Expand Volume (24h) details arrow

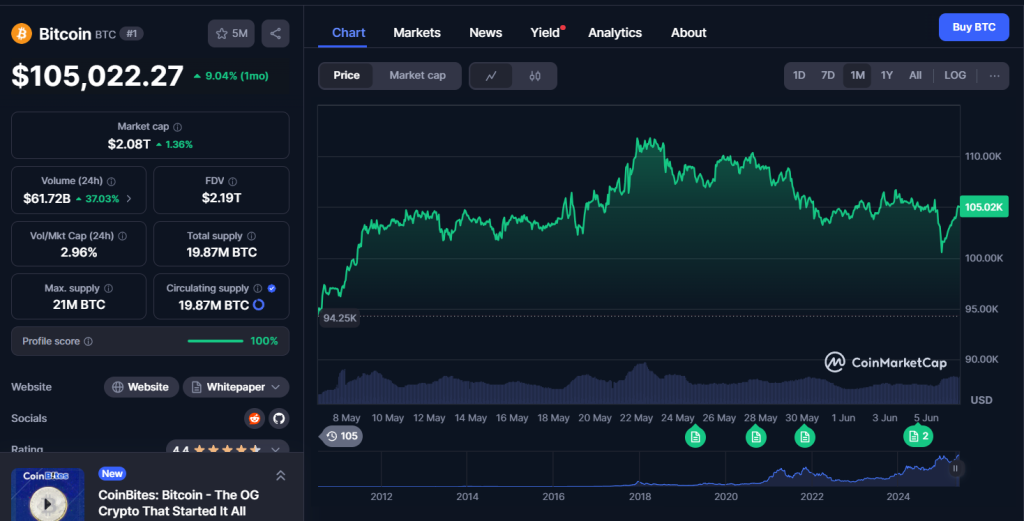click(129, 198)
